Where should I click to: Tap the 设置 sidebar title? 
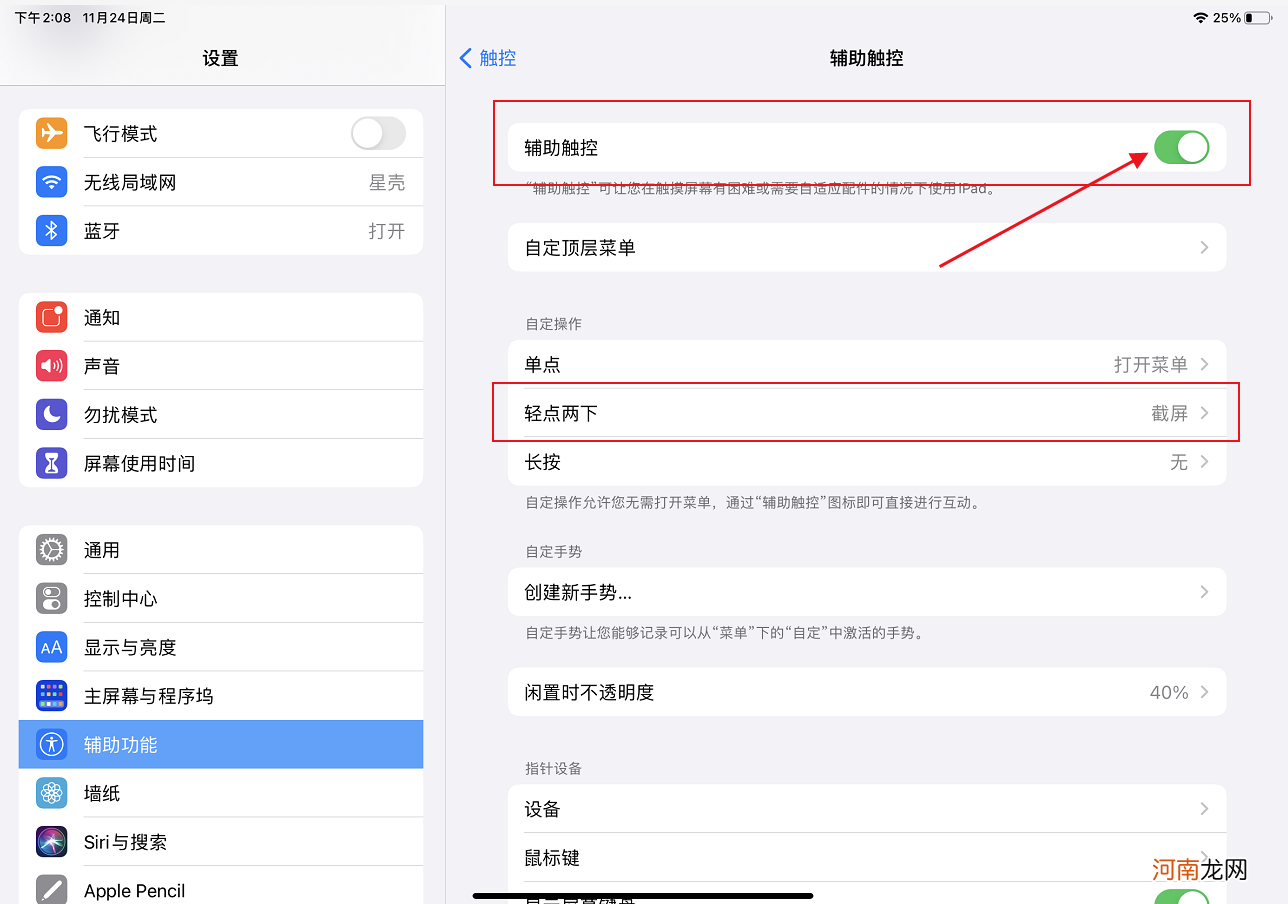coord(220,58)
